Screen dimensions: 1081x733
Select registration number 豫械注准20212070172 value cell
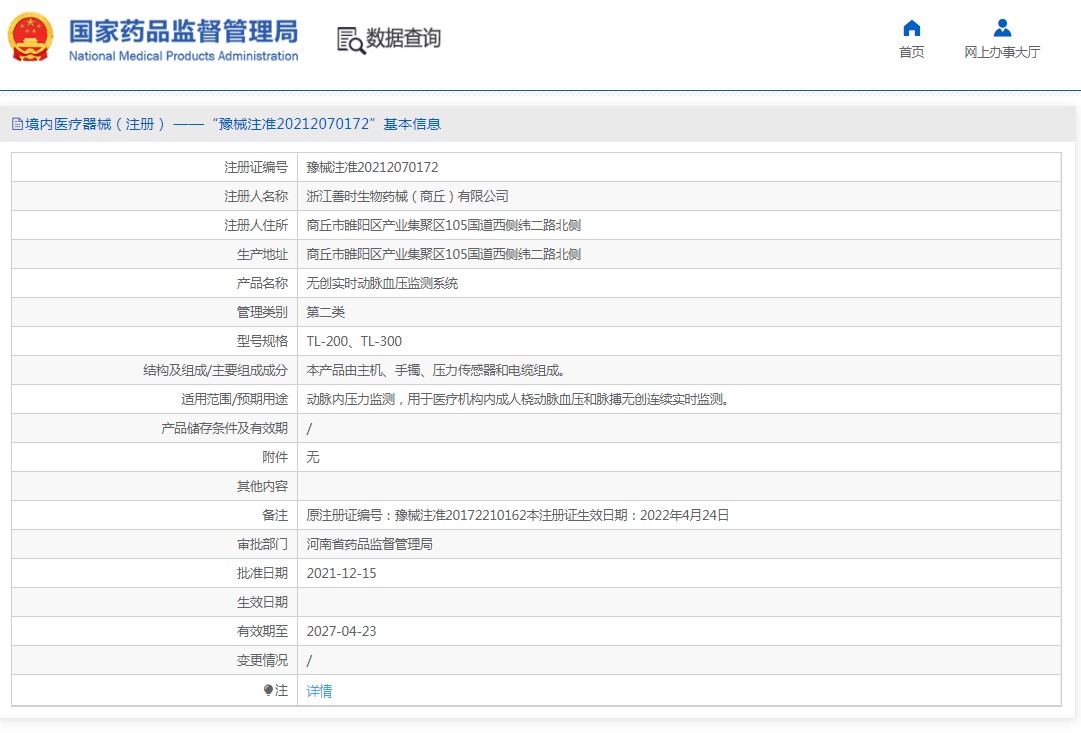[x=372, y=167]
